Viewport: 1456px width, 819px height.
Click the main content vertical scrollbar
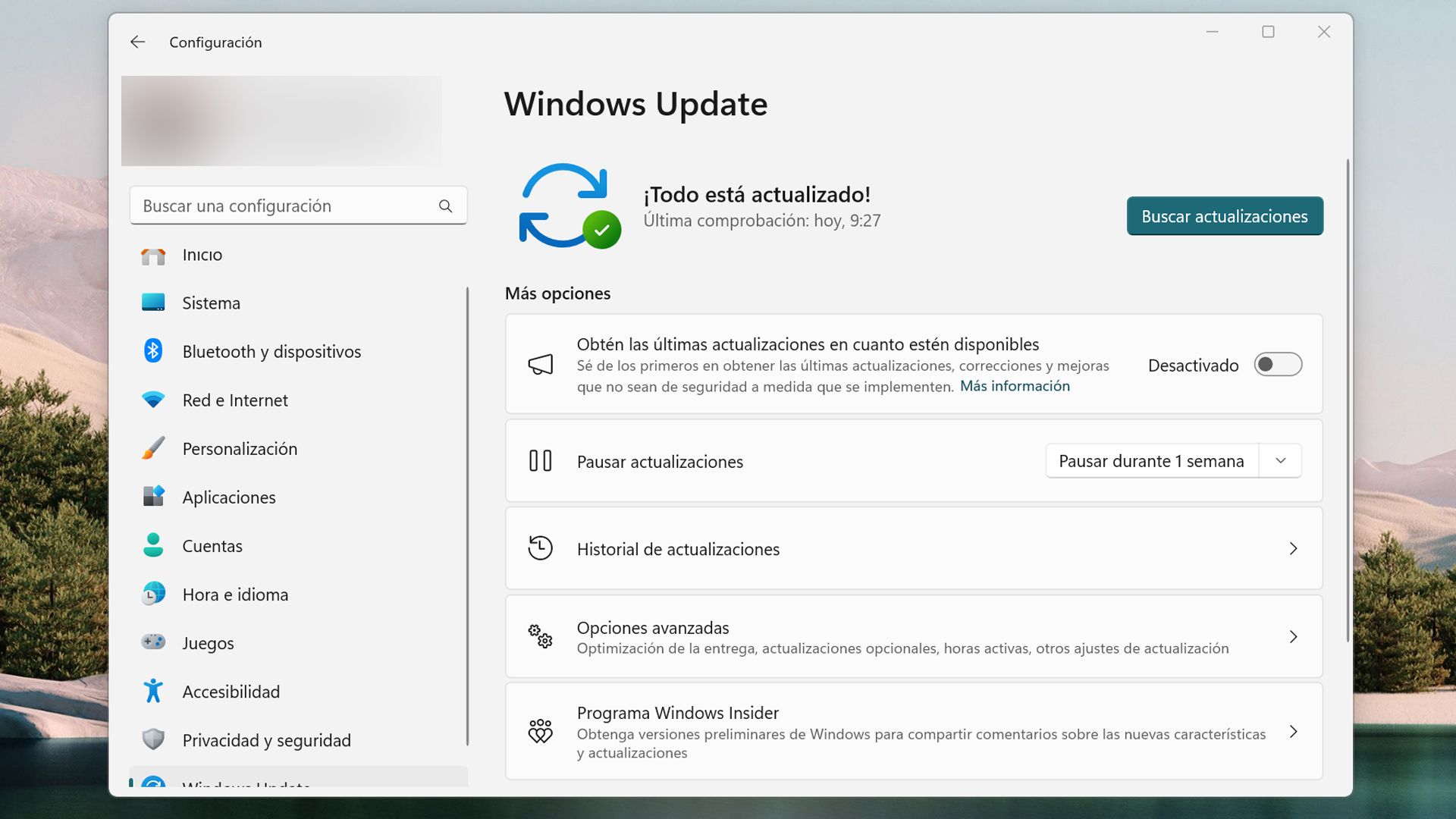[1348, 400]
